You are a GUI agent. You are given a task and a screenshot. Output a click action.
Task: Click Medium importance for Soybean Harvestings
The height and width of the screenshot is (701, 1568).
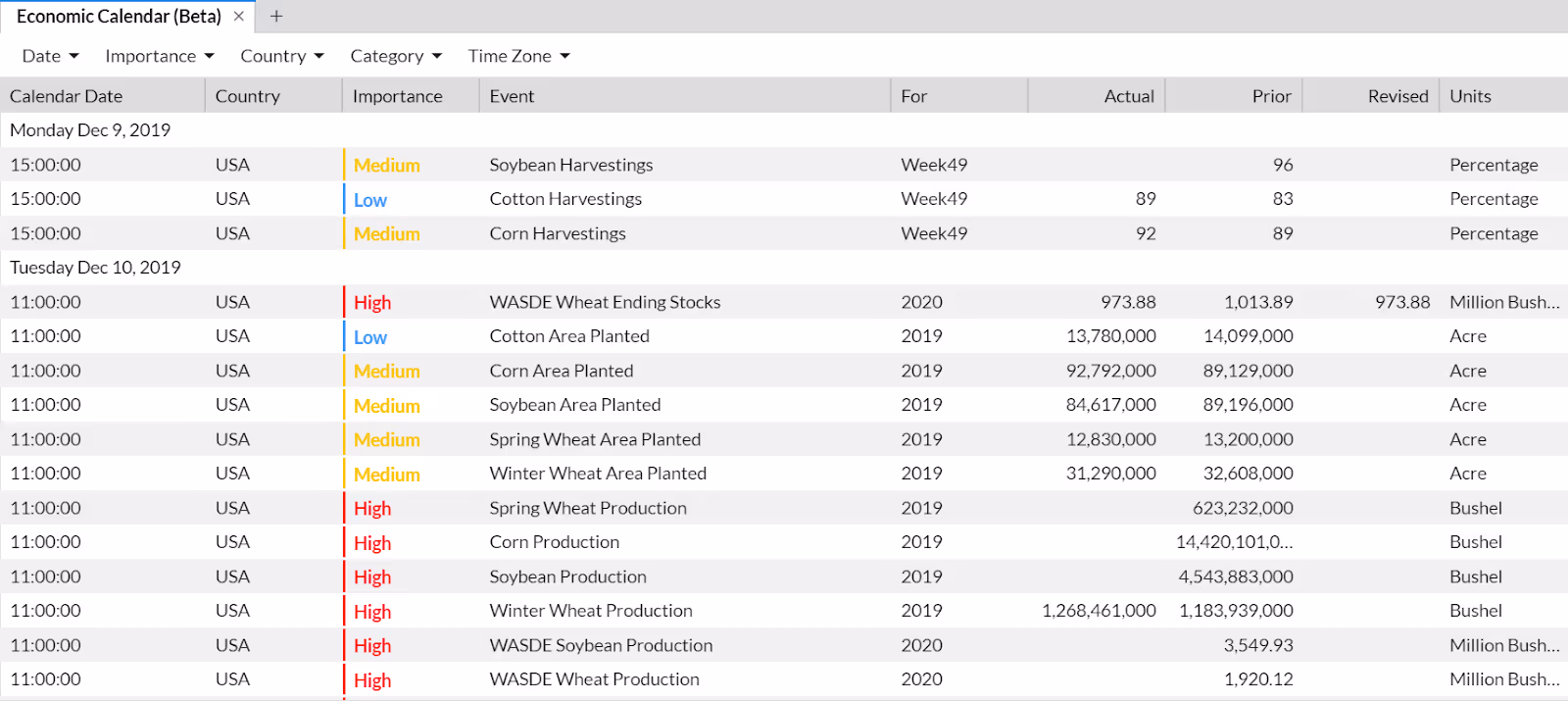[387, 166]
